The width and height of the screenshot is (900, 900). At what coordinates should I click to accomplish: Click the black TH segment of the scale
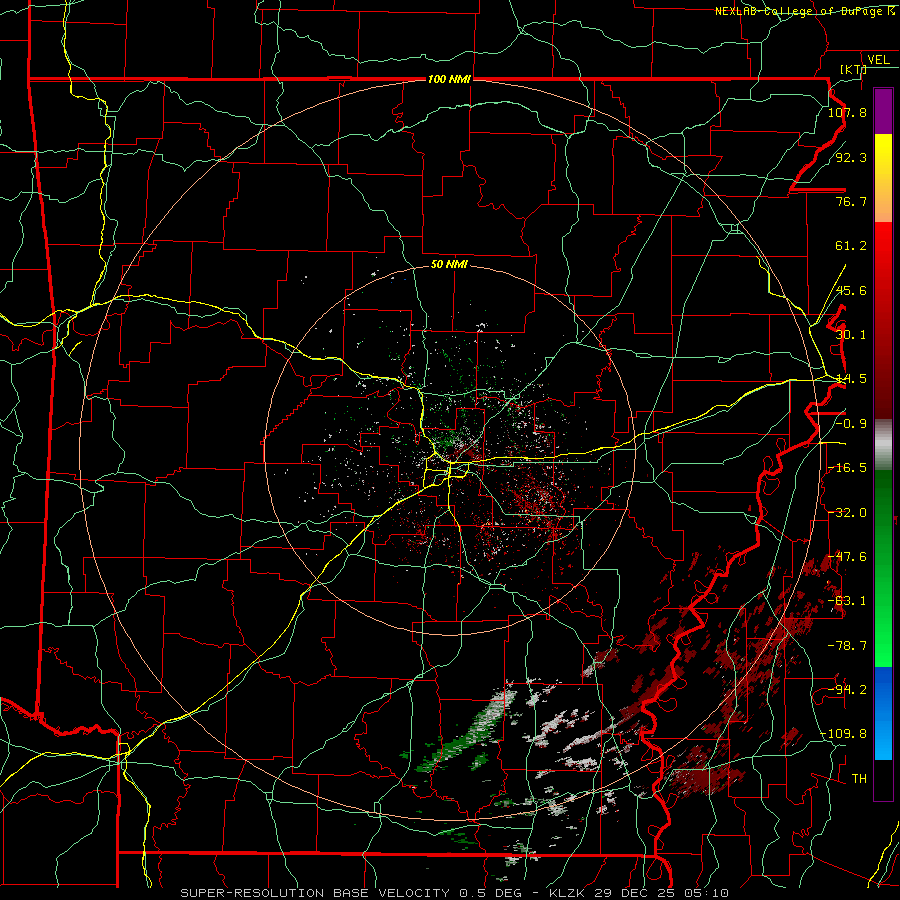pos(883,779)
